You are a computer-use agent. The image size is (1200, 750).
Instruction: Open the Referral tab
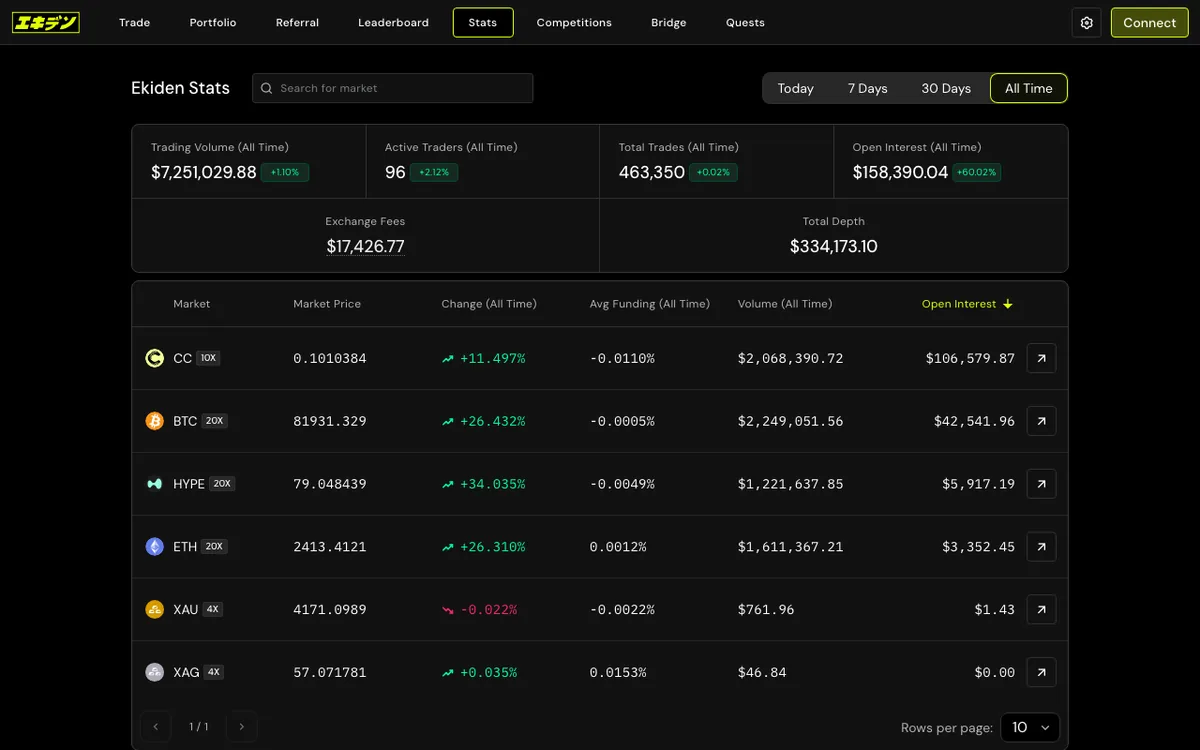[x=297, y=22]
